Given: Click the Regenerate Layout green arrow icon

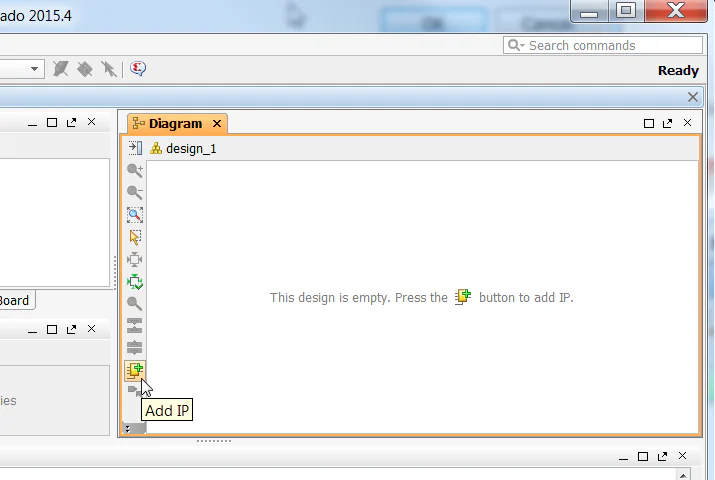Looking at the screenshot, I should 135,282.
